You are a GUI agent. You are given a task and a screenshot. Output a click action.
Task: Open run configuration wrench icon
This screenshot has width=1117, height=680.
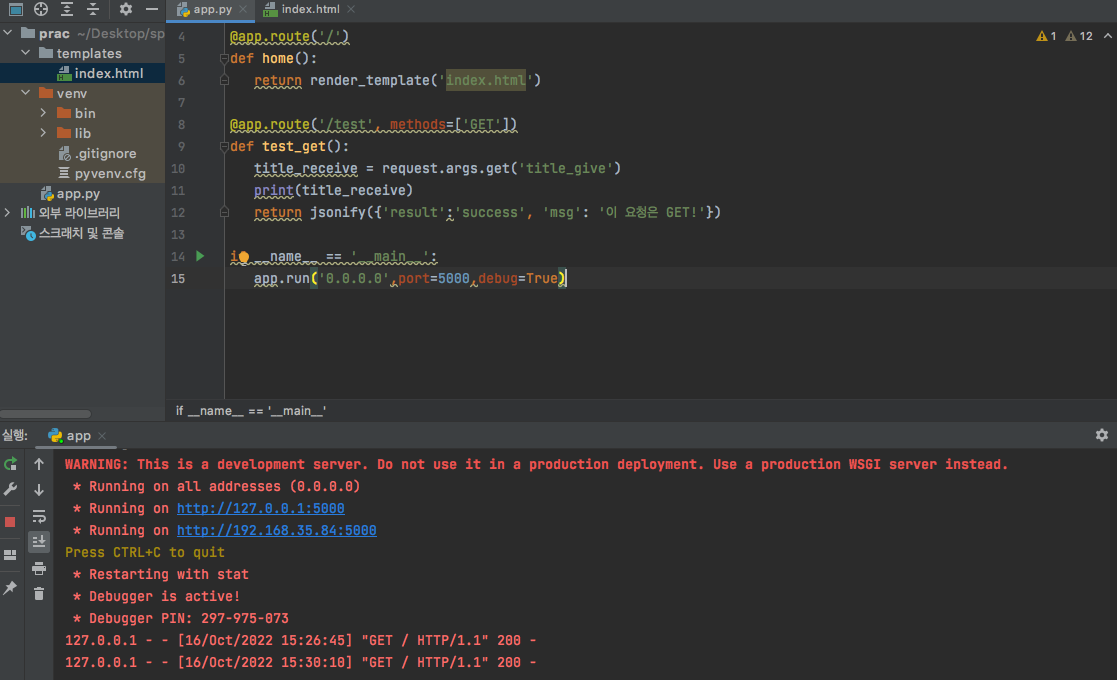point(11,489)
